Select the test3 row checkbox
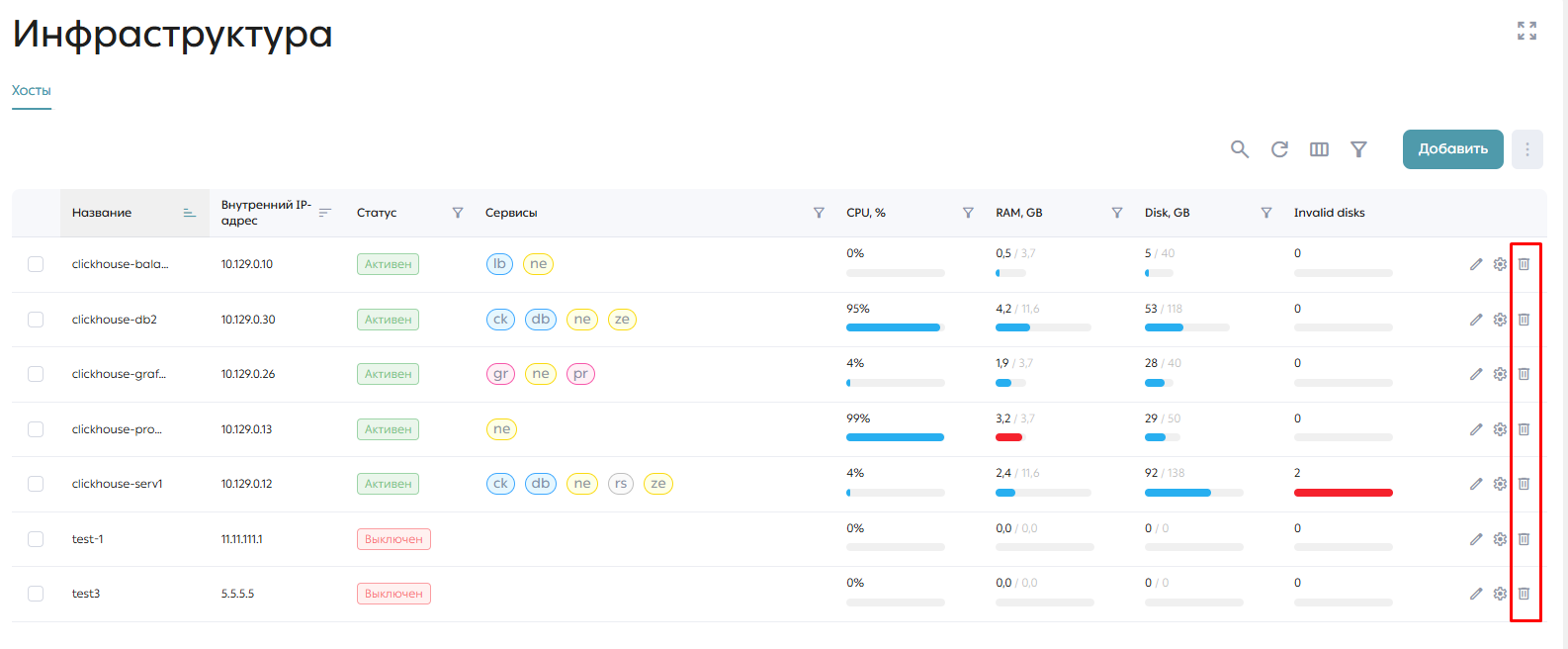This screenshot has width=1568, height=649. tap(36, 594)
